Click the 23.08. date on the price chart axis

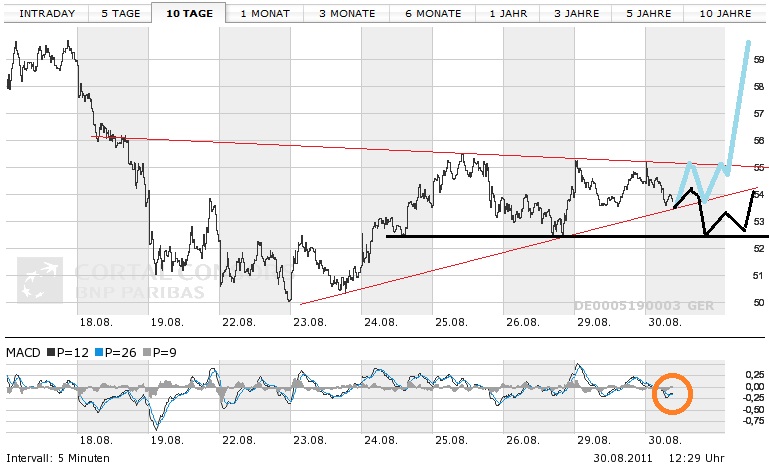[x=310, y=322]
